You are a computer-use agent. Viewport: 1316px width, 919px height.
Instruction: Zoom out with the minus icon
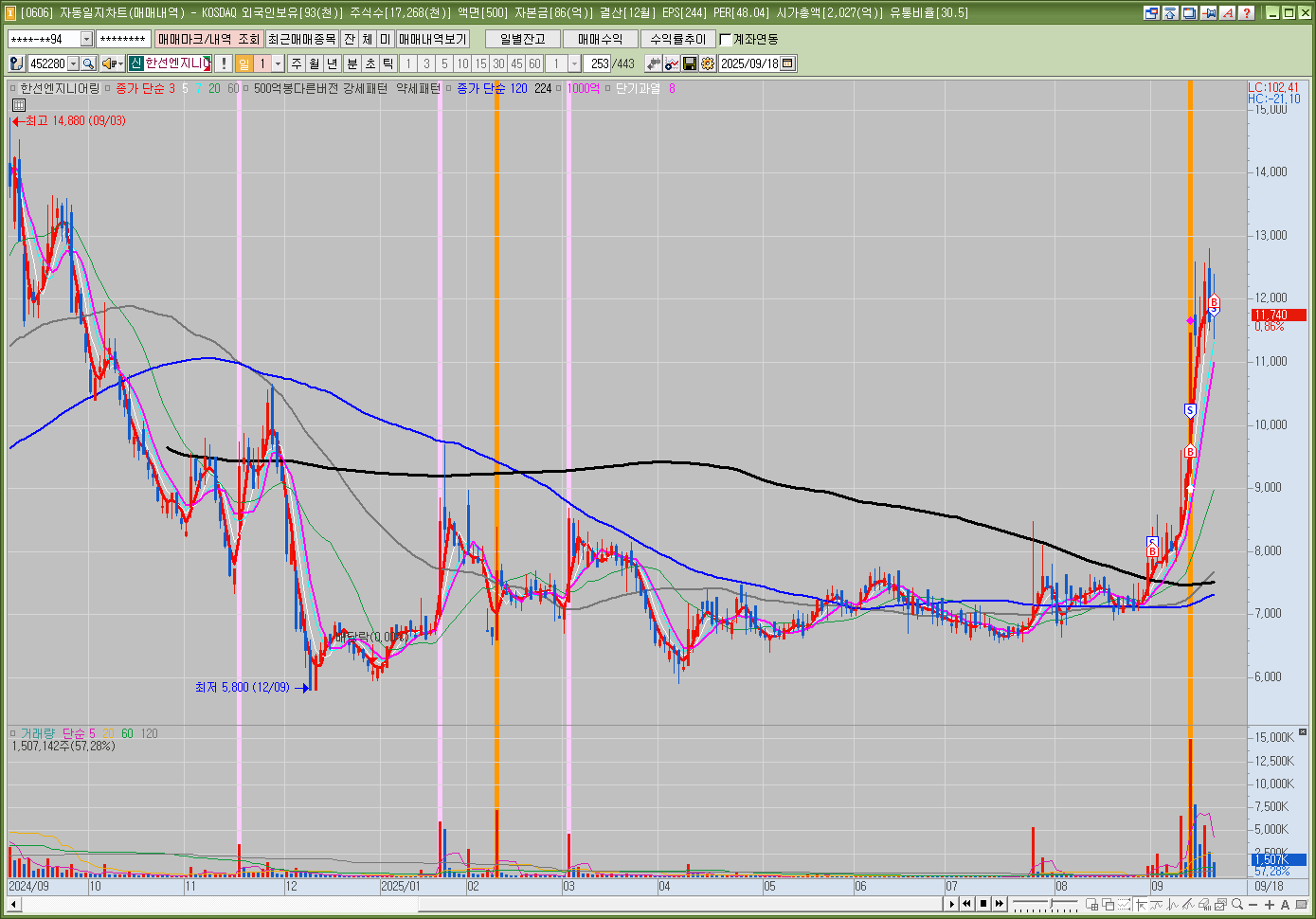tap(1253, 905)
